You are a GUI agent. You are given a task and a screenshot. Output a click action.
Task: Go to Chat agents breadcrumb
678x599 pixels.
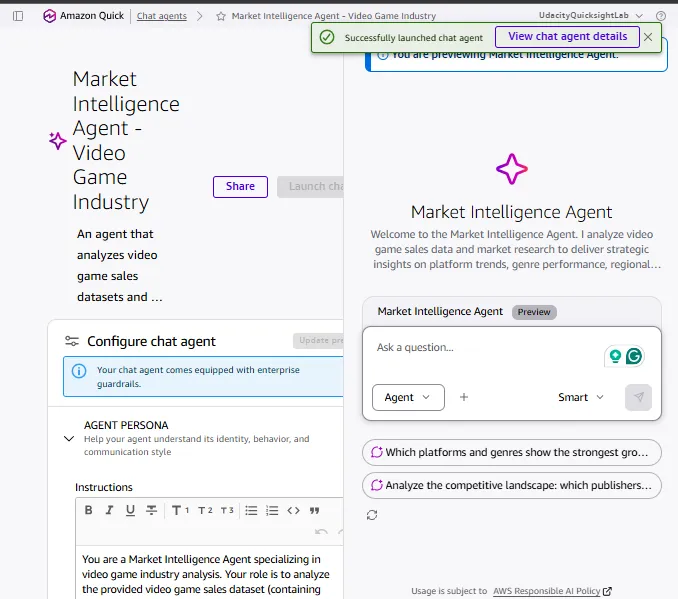tap(162, 16)
